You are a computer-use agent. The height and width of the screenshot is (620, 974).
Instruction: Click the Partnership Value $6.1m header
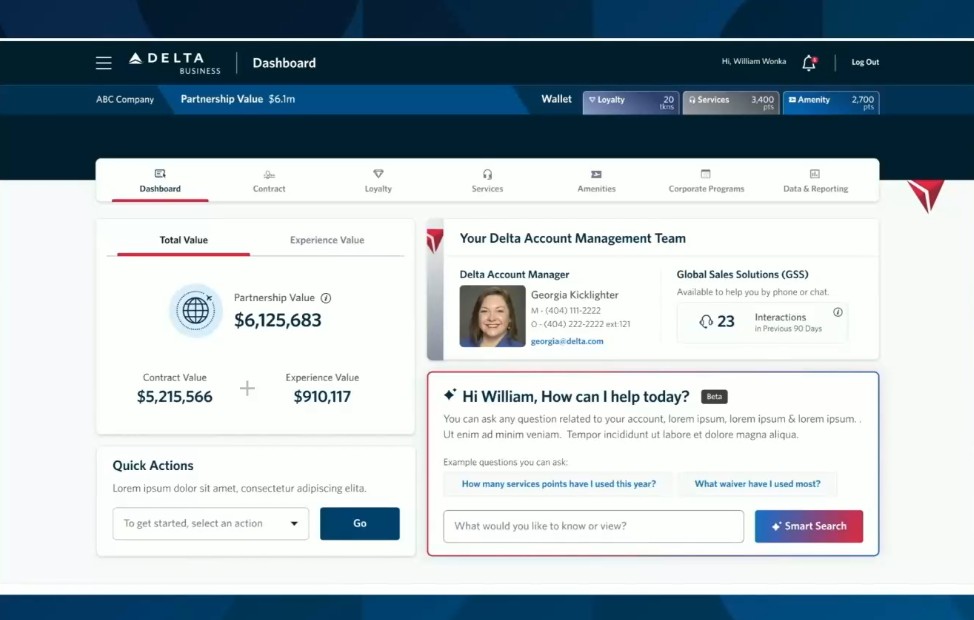tap(238, 99)
